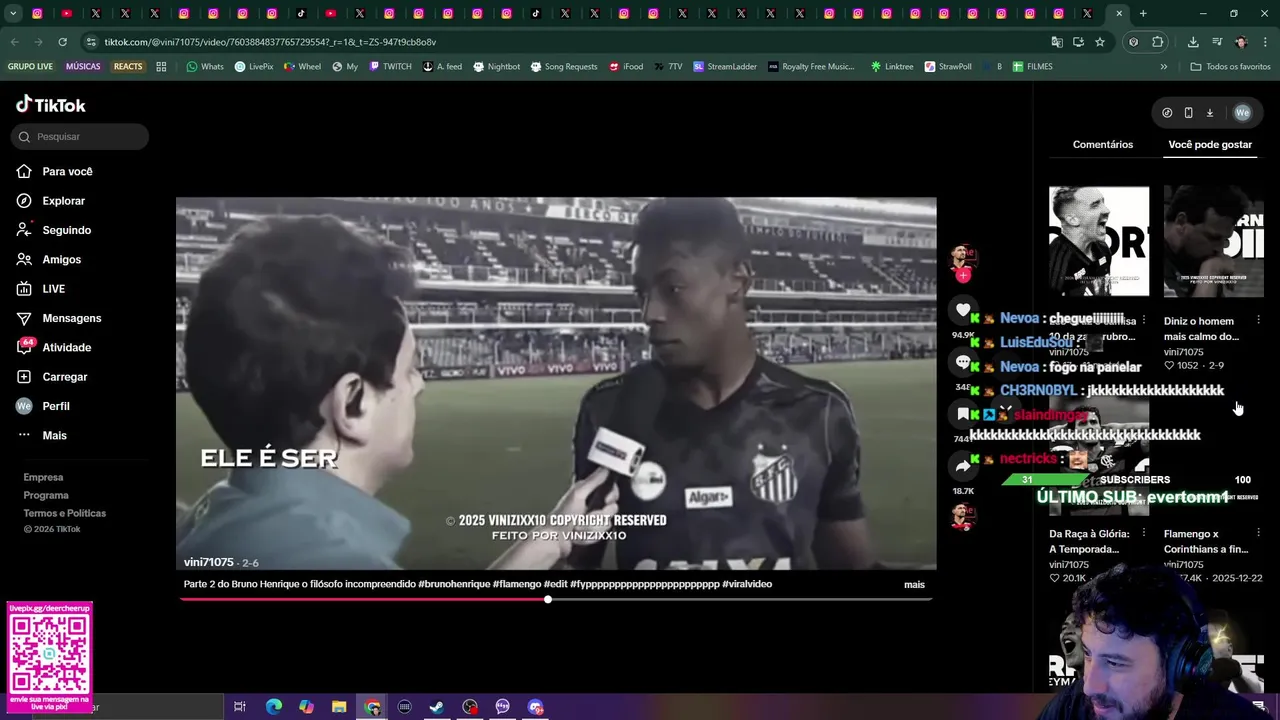Image resolution: width=1280 pixels, height=720 pixels.
Task: Open Steam from the taskbar
Action: point(437,707)
